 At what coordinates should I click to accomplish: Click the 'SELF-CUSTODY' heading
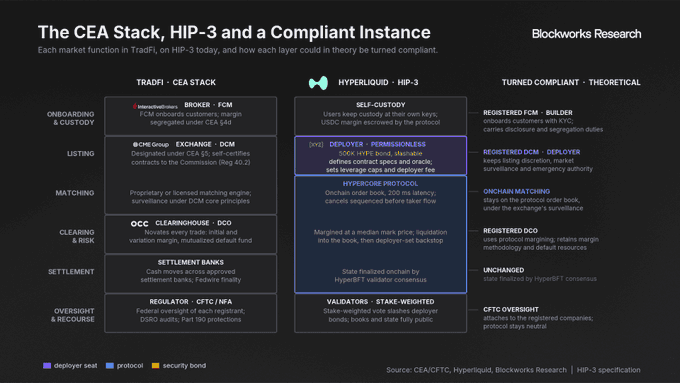(x=381, y=105)
